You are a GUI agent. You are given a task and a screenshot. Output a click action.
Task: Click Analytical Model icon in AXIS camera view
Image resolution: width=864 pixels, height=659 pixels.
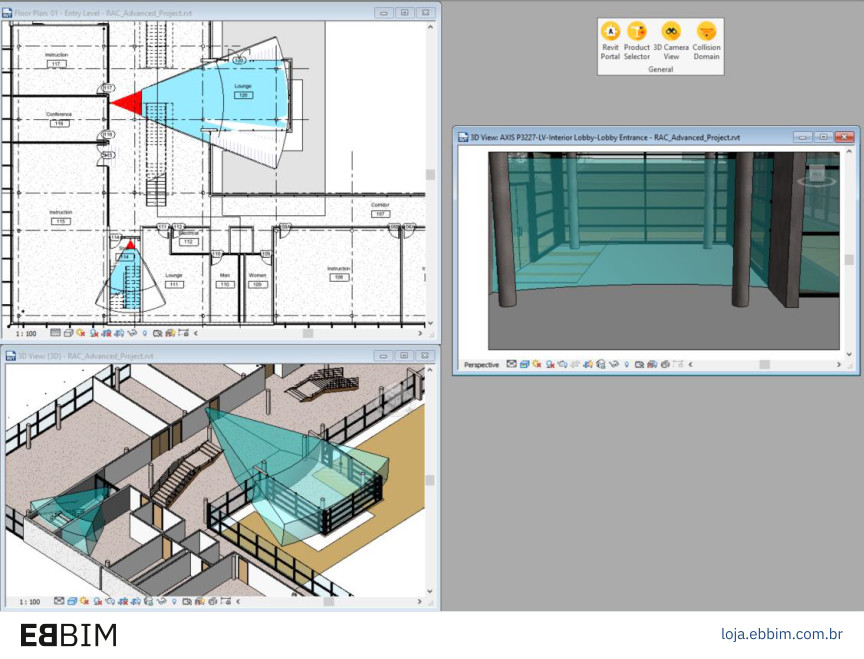coord(652,364)
